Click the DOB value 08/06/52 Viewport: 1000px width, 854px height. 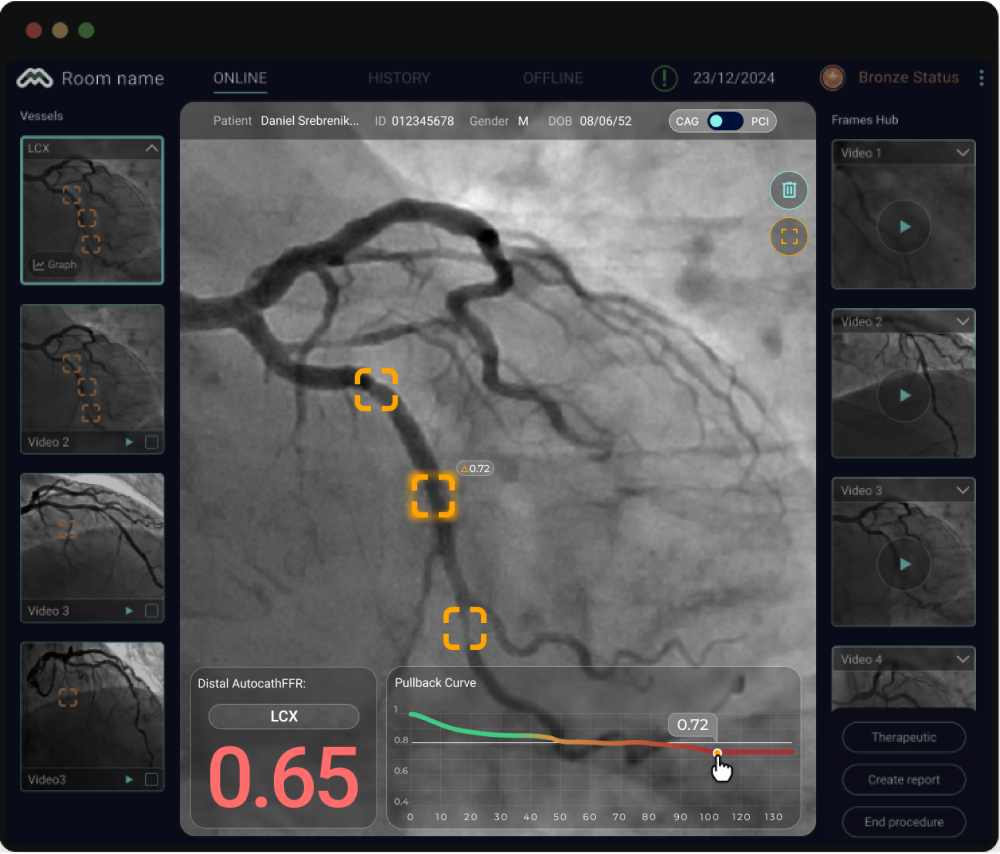click(605, 121)
